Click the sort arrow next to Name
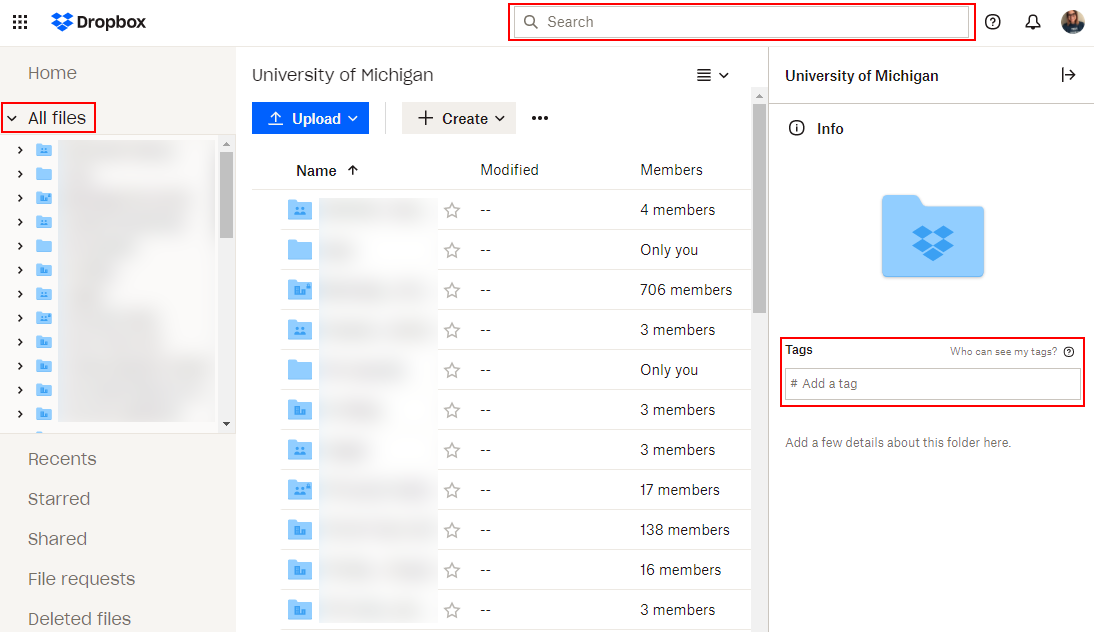 353,170
